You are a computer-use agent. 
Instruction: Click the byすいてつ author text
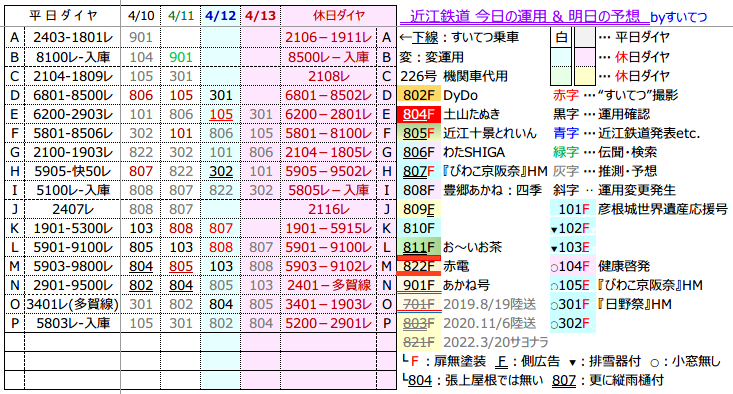[679, 18]
